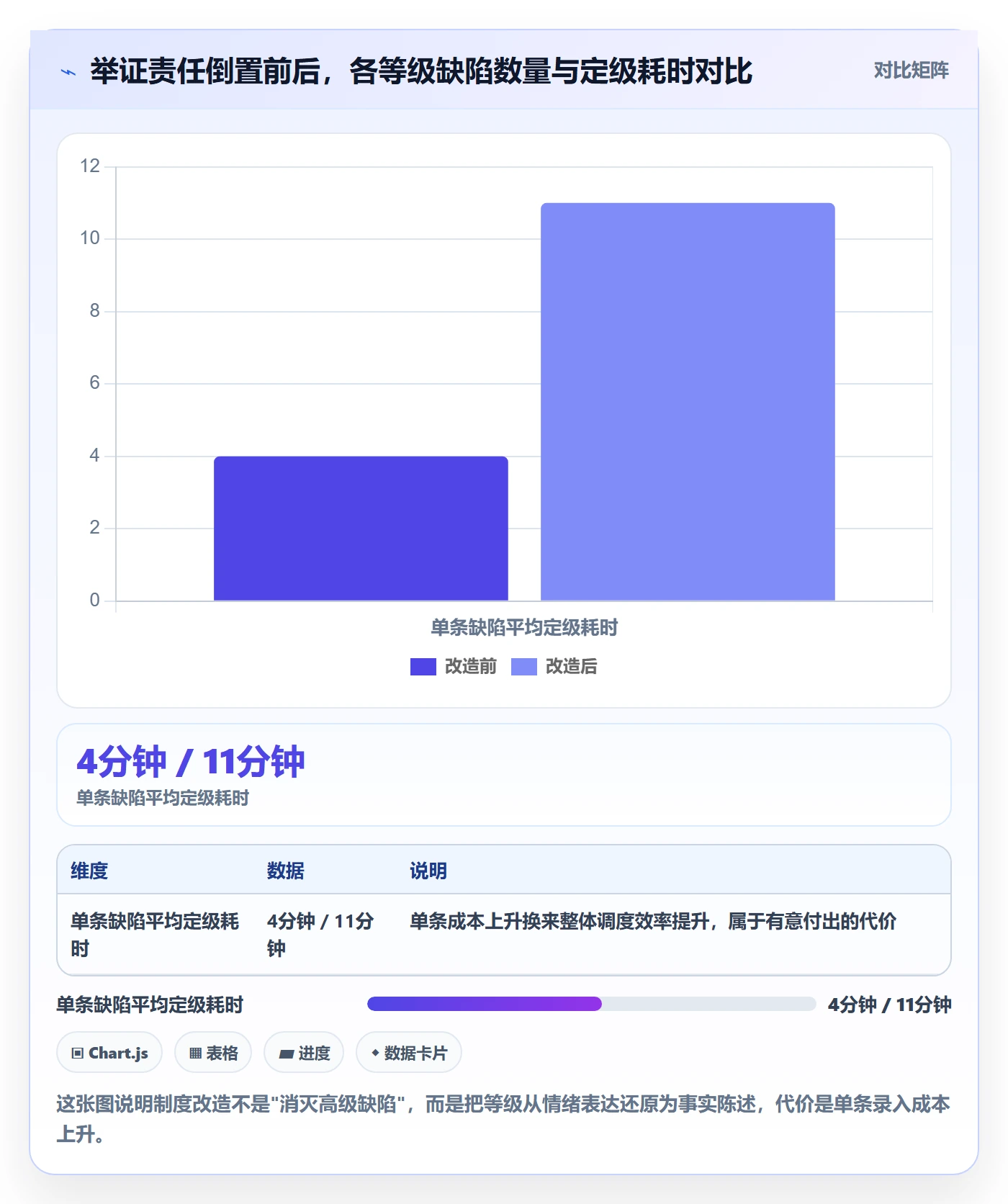Select the 表格 tag chip
This screenshot has width=1008, height=1204.
point(213,1053)
